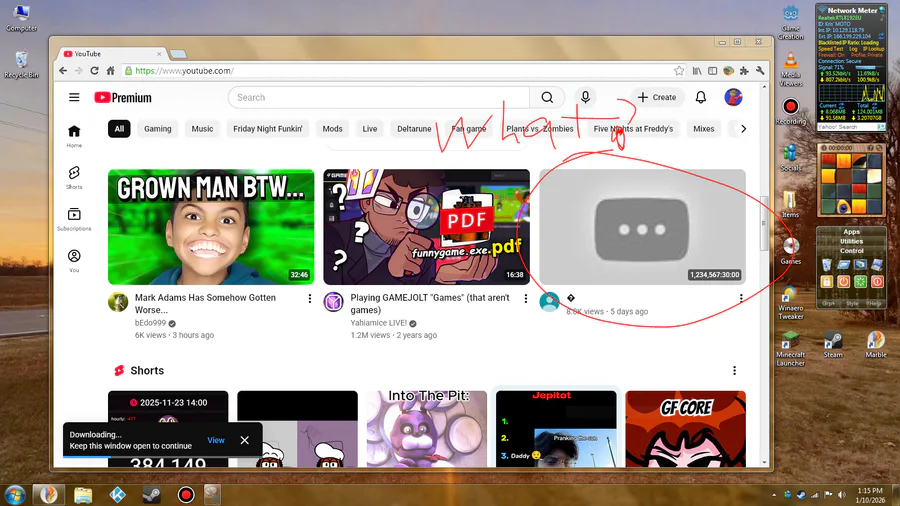Select the Music filter chip
The height and width of the screenshot is (506, 900).
click(202, 129)
